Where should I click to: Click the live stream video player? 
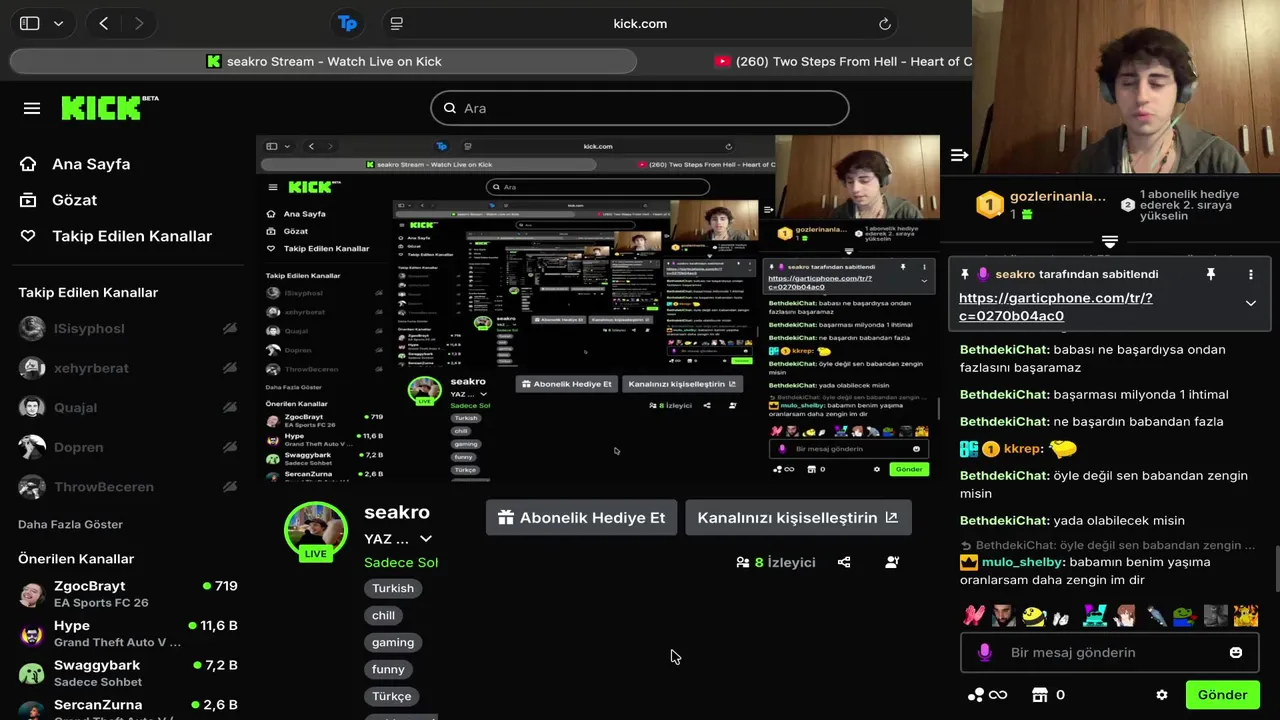coord(598,310)
